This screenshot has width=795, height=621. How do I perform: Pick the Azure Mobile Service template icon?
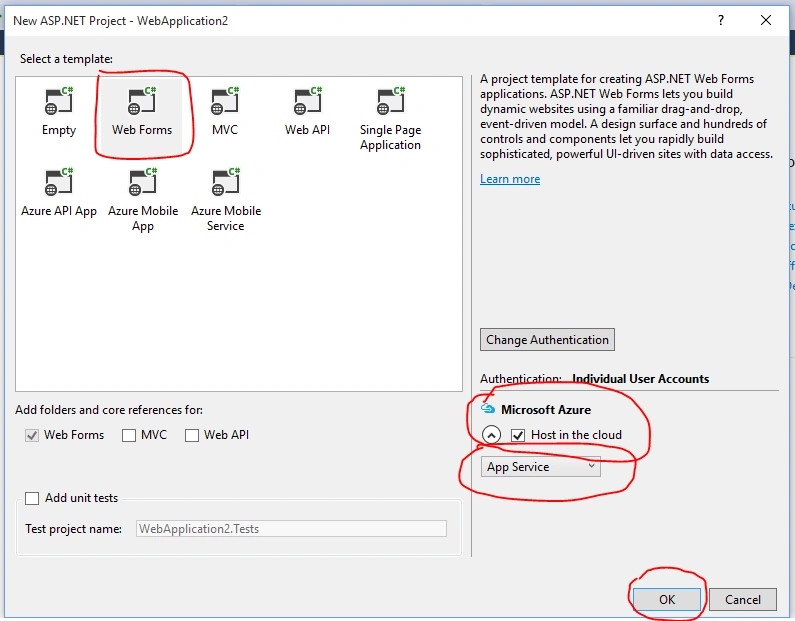pyautogui.click(x=226, y=181)
